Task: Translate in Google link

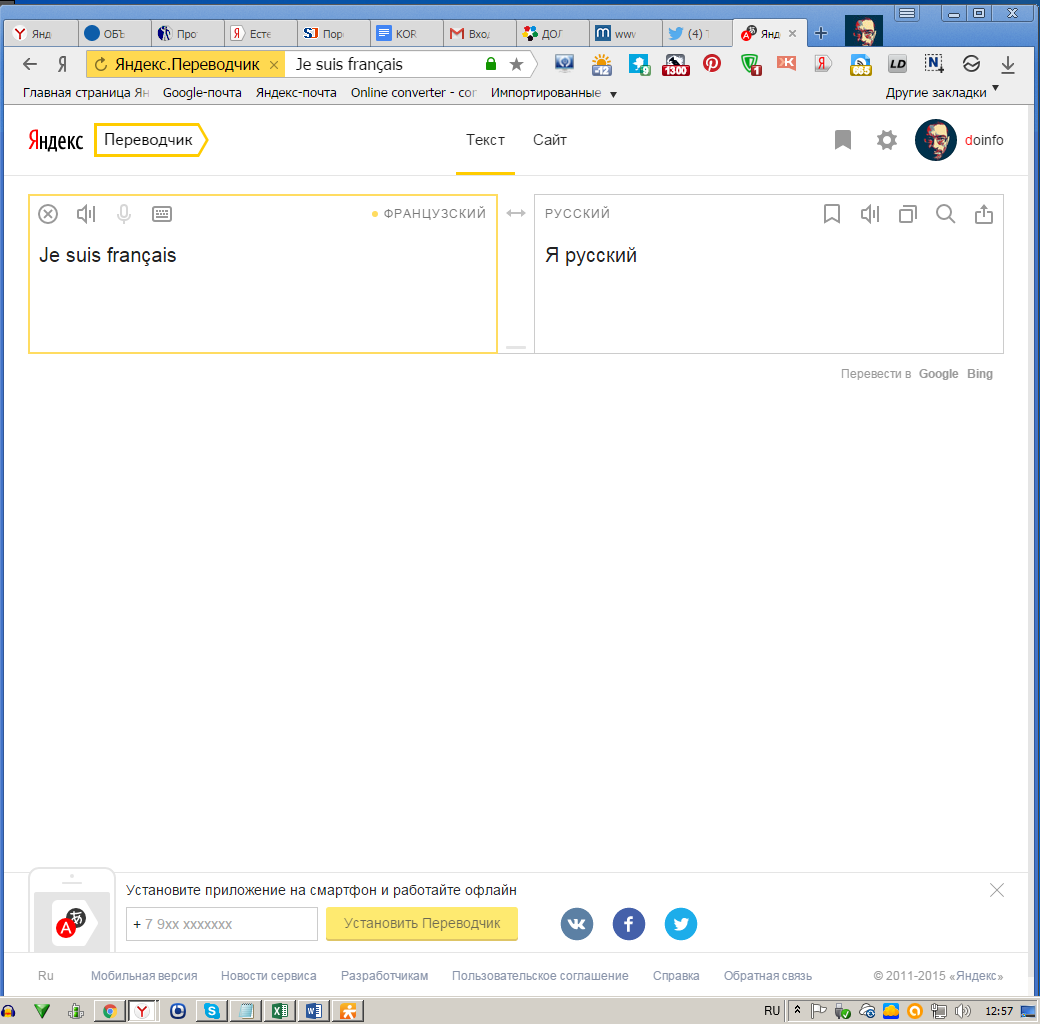Action: (x=938, y=374)
